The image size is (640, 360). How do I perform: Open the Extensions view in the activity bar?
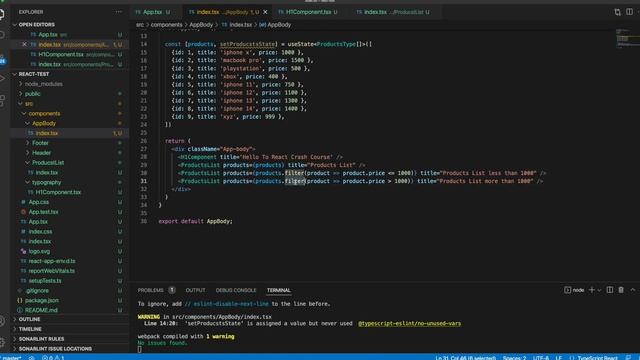tap(2, 100)
